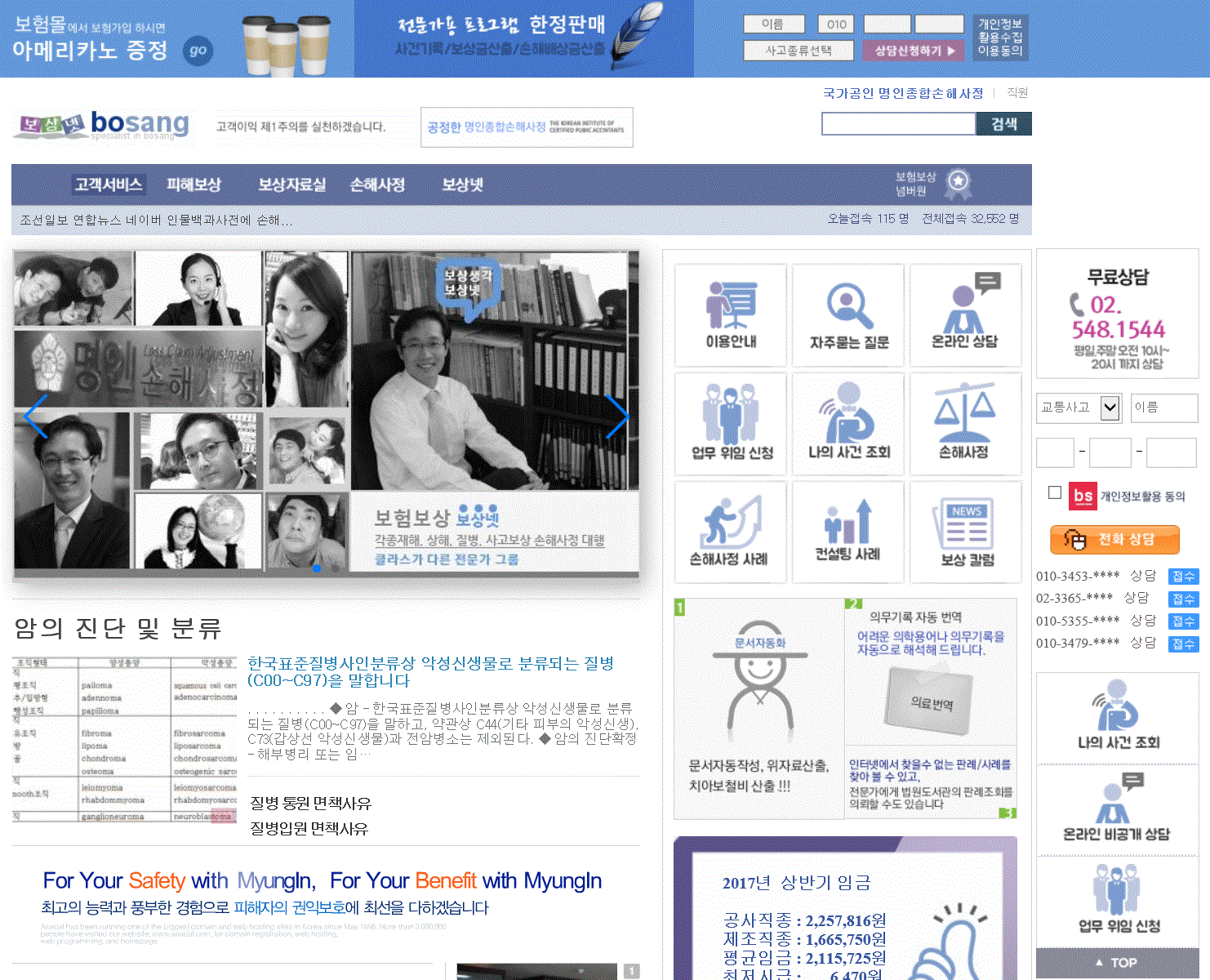Select 보상자료실 in the navigation bar

(x=291, y=185)
